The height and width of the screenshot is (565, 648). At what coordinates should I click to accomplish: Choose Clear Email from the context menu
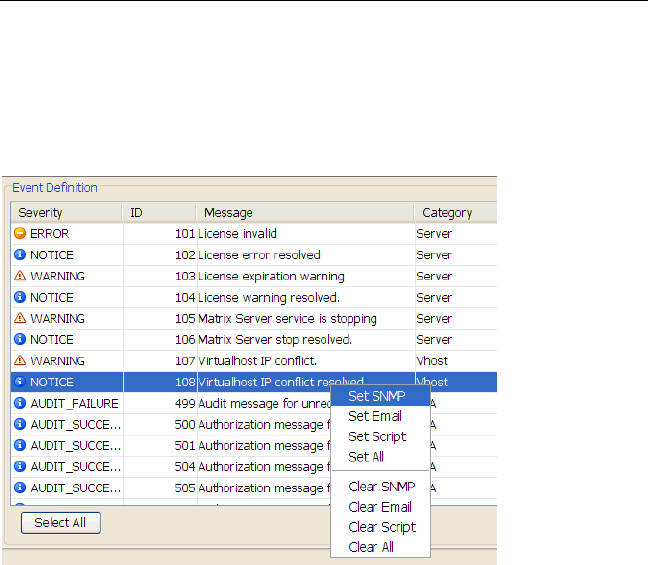[x=380, y=507]
